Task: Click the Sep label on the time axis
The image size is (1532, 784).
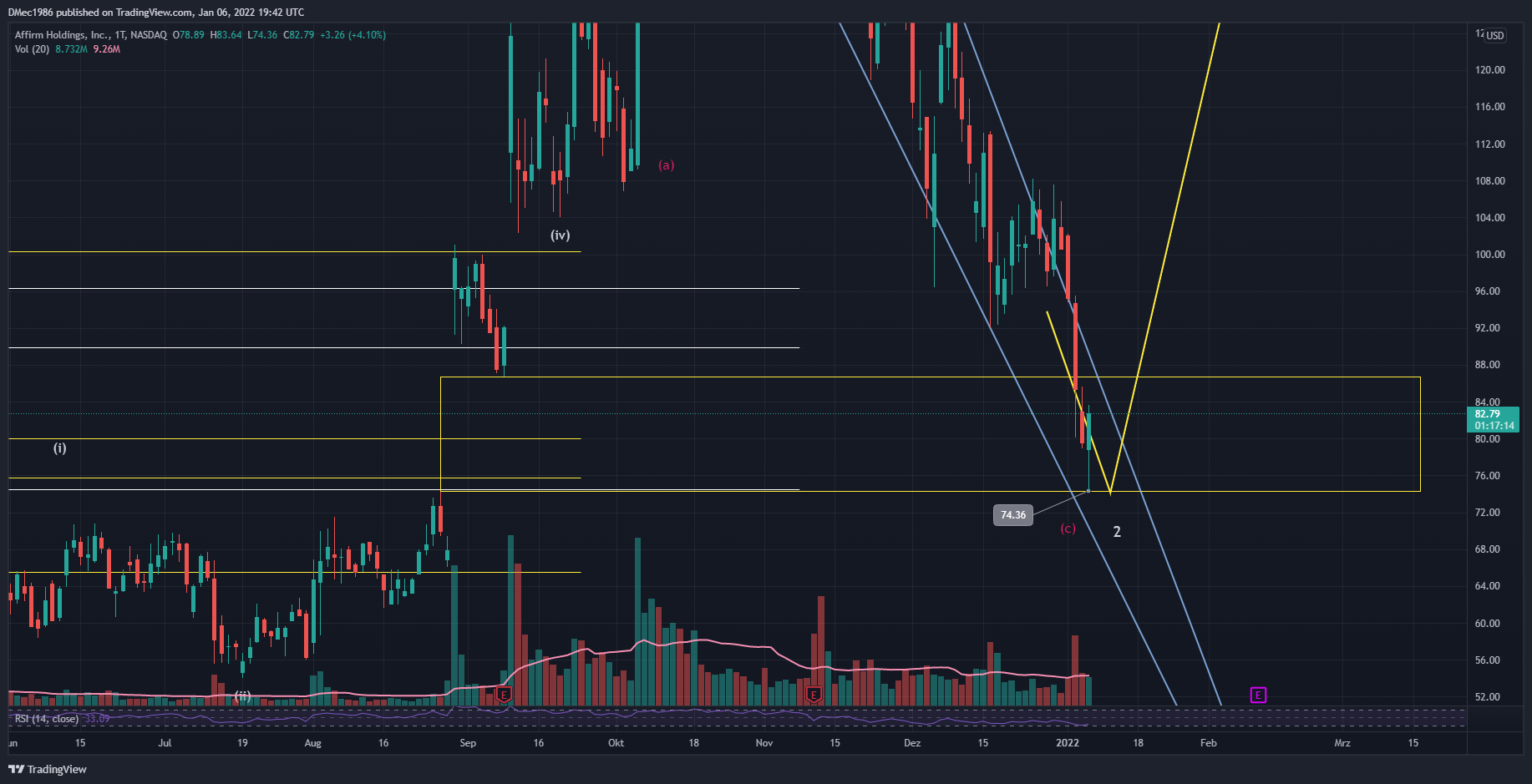Action: (x=468, y=743)
